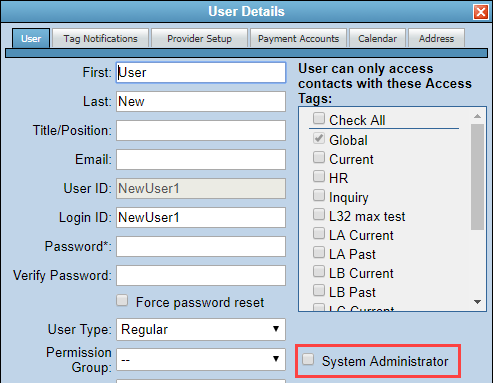
Task: Go to the Address tab
Action: tap(436, 39)
